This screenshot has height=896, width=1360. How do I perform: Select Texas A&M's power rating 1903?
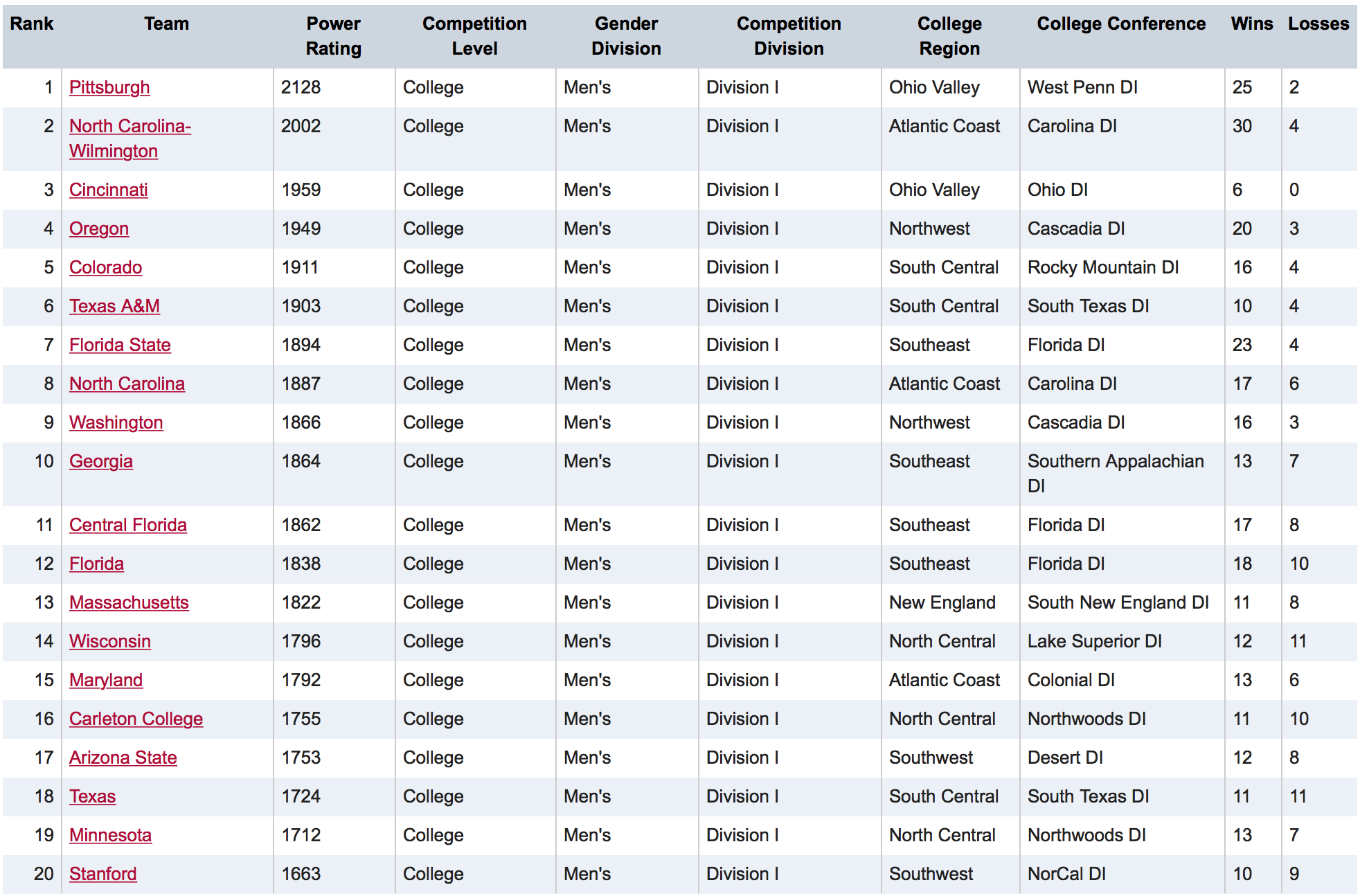point(301,306)
